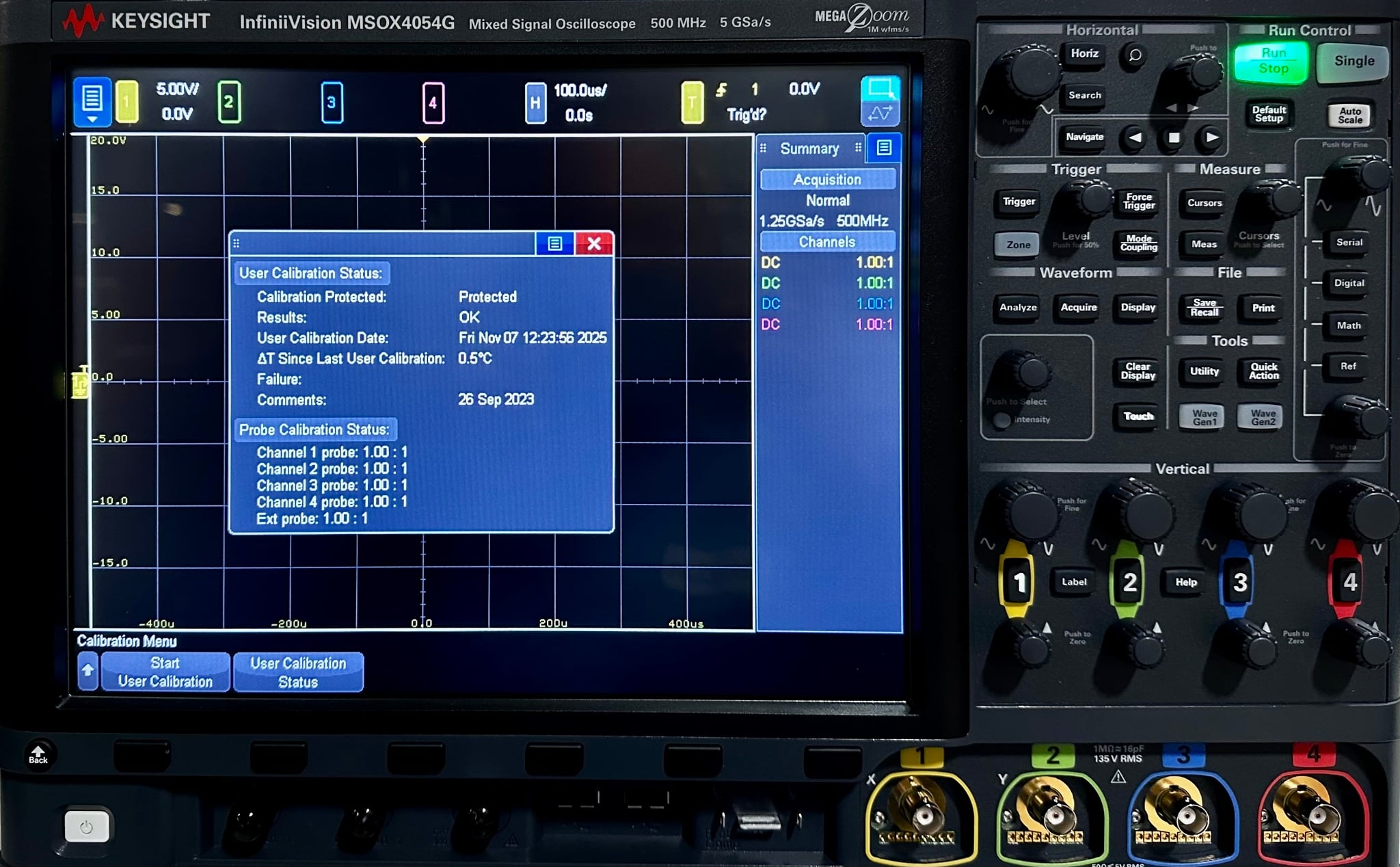Click the Default Setup key
1400x867 pixels.
coord(1269,114)
